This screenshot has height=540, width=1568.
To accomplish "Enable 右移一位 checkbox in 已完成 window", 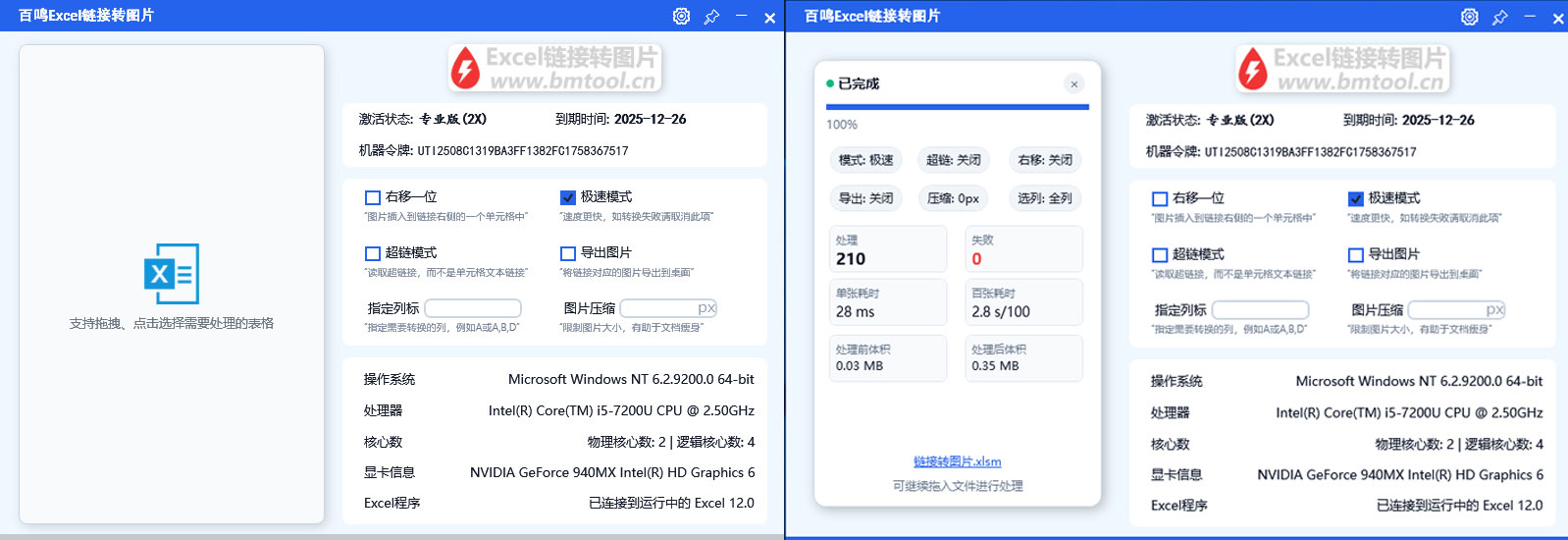I will point(1160,198).
